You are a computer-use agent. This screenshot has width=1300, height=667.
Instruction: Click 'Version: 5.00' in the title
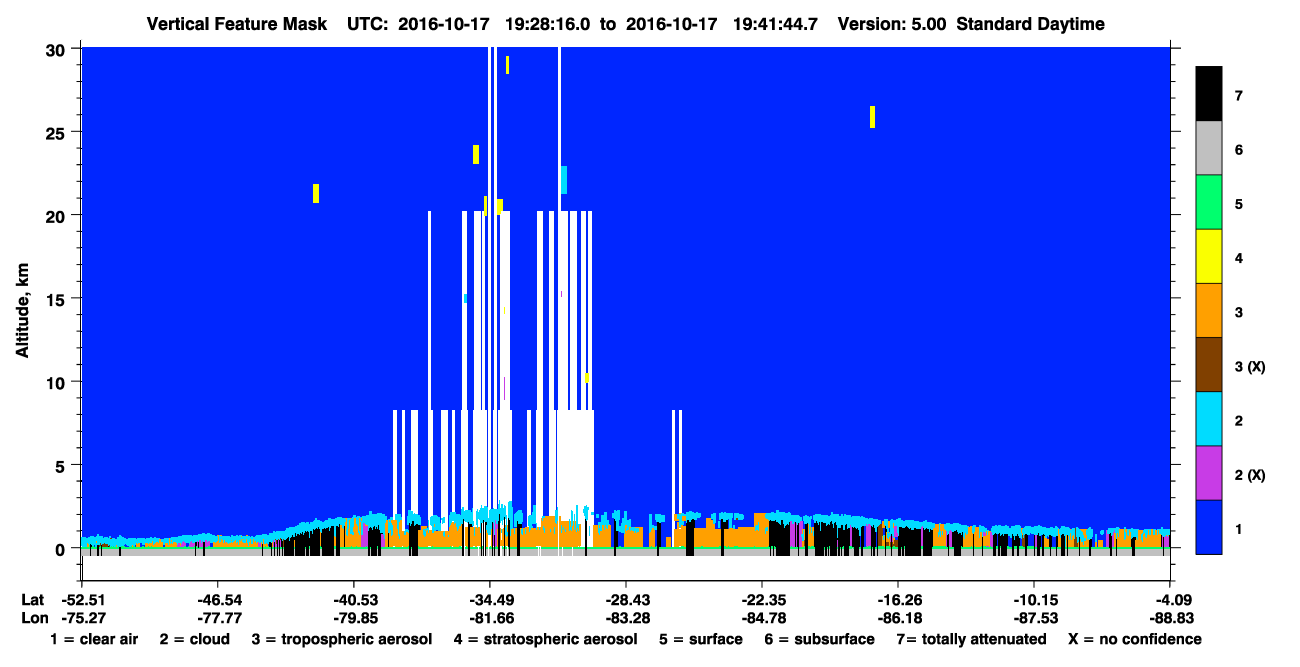[892, 24]
